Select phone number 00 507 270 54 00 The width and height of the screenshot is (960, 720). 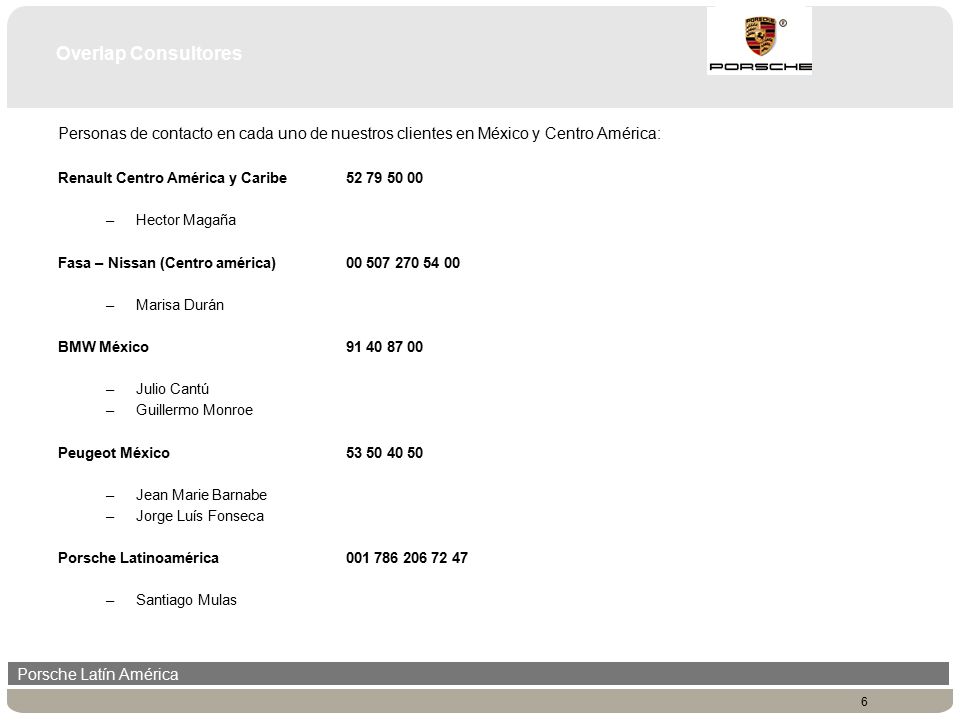(x=403, y=263)
